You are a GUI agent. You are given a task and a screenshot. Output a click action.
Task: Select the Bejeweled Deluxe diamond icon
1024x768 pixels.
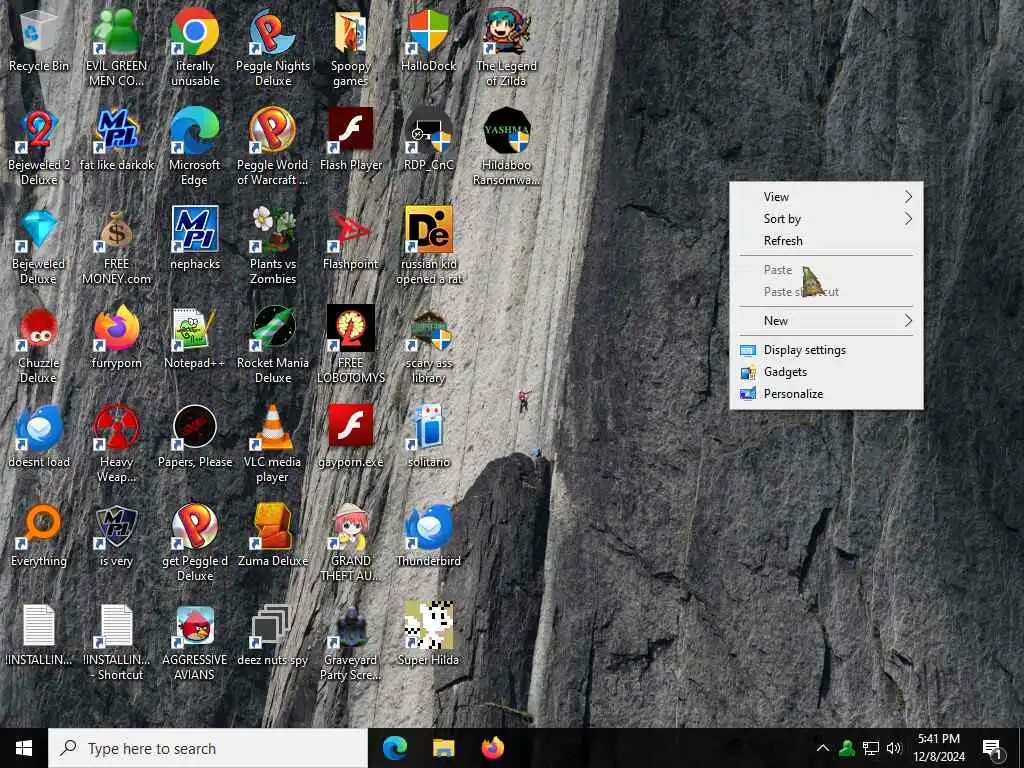coord(39,246)
